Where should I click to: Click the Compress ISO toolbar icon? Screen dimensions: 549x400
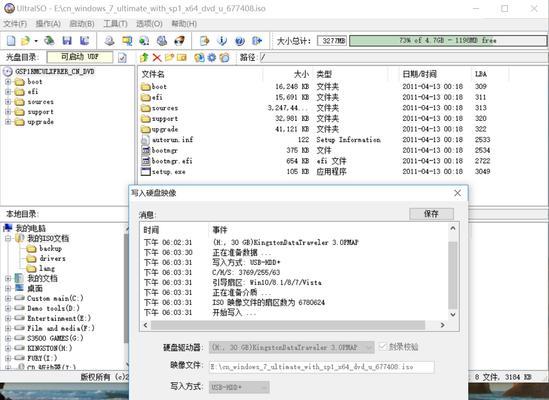pos(127,41)
